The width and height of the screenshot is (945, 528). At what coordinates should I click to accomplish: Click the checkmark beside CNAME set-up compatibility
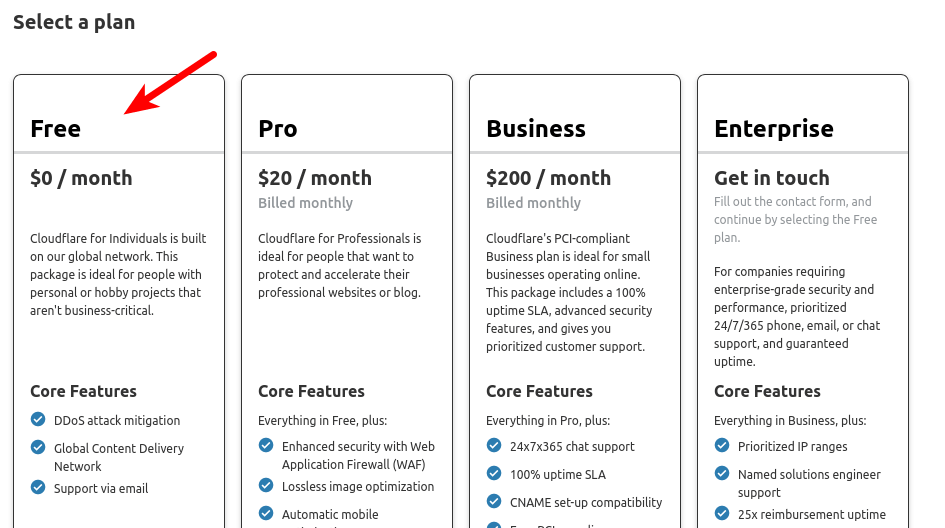(x=494, y=501)
